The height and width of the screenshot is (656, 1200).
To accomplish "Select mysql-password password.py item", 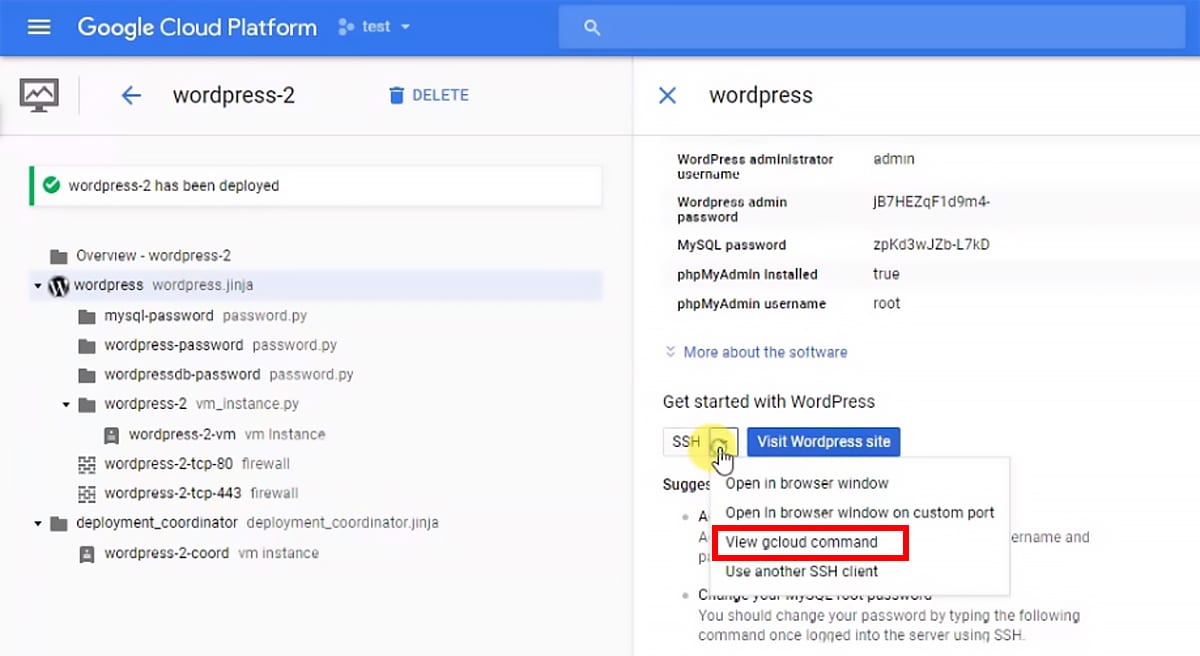I will point(205,315).
